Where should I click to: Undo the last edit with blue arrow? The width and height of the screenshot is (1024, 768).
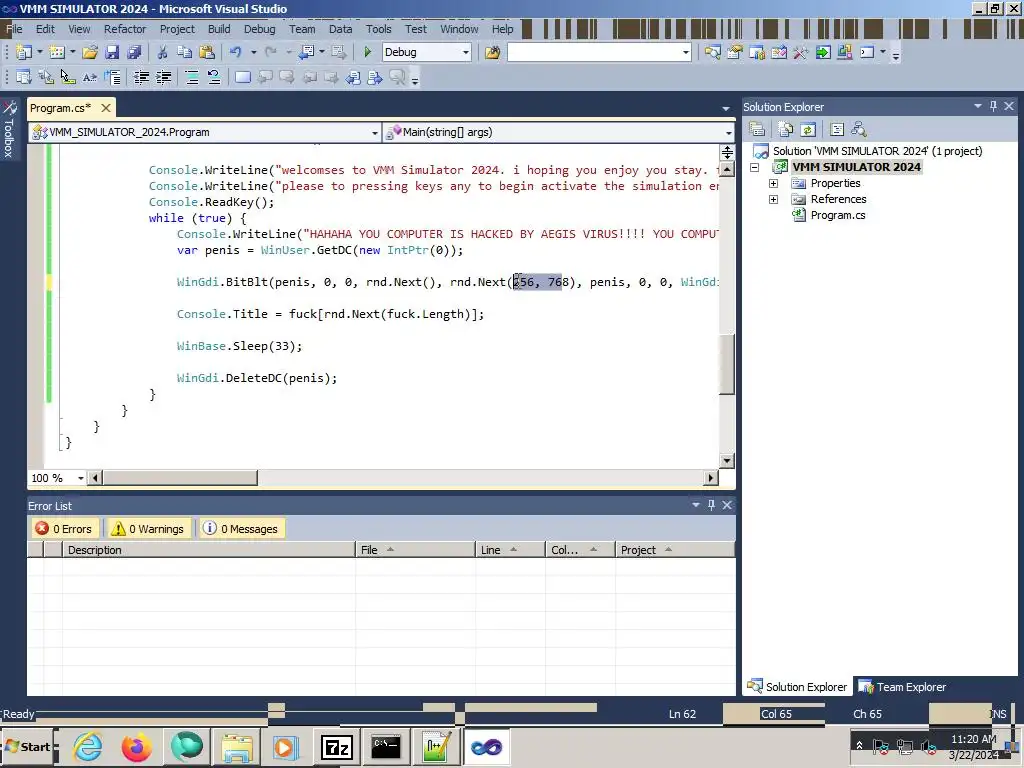tap(236, 52)
